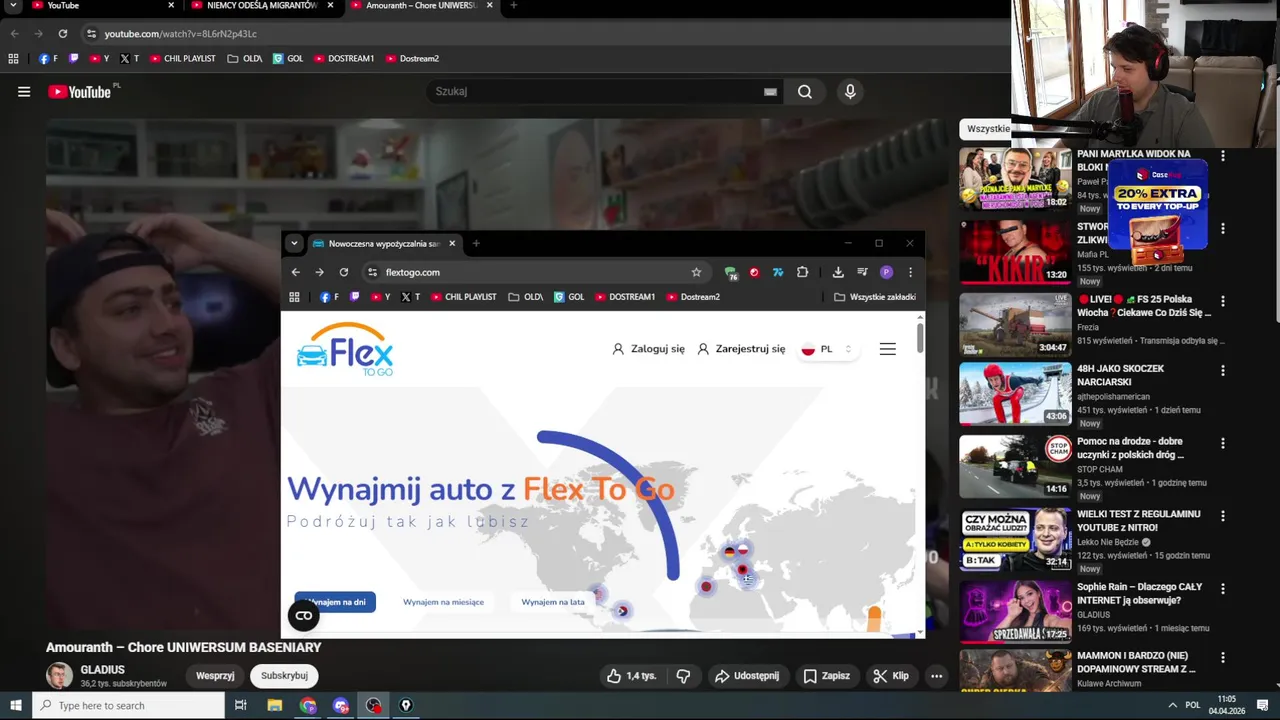1280x720 pixels.
Task: Click the round link overlay button on video
Action: (x=304, y=616)
